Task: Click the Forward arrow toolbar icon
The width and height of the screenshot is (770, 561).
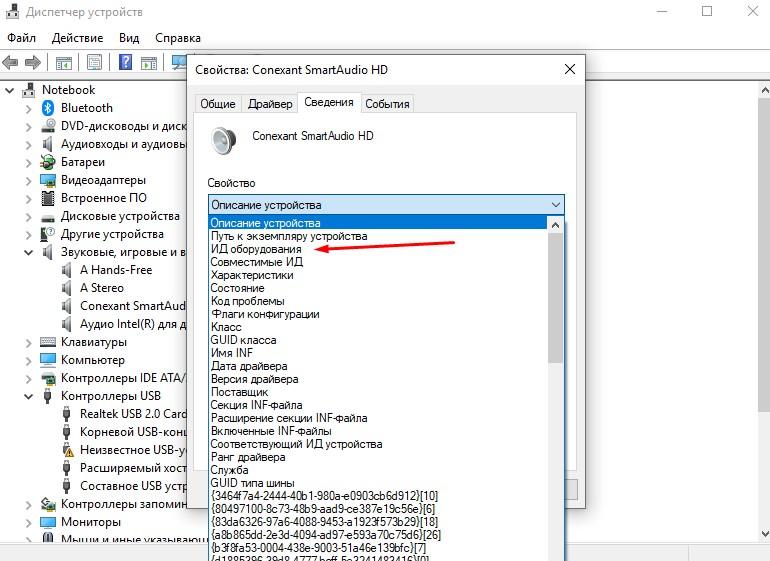Action: point(33,62)
